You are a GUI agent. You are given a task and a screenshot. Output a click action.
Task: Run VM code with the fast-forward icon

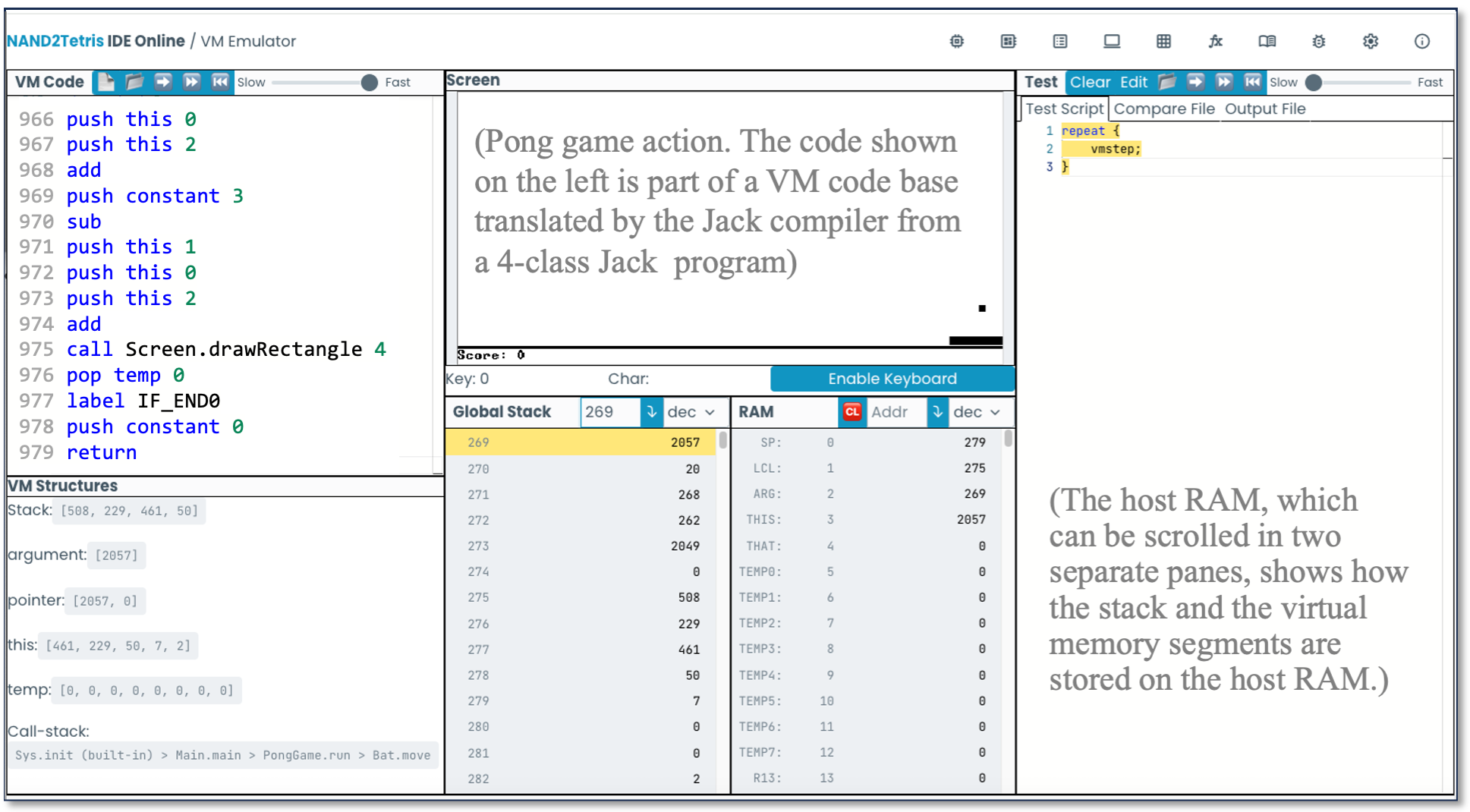[191, 82]
